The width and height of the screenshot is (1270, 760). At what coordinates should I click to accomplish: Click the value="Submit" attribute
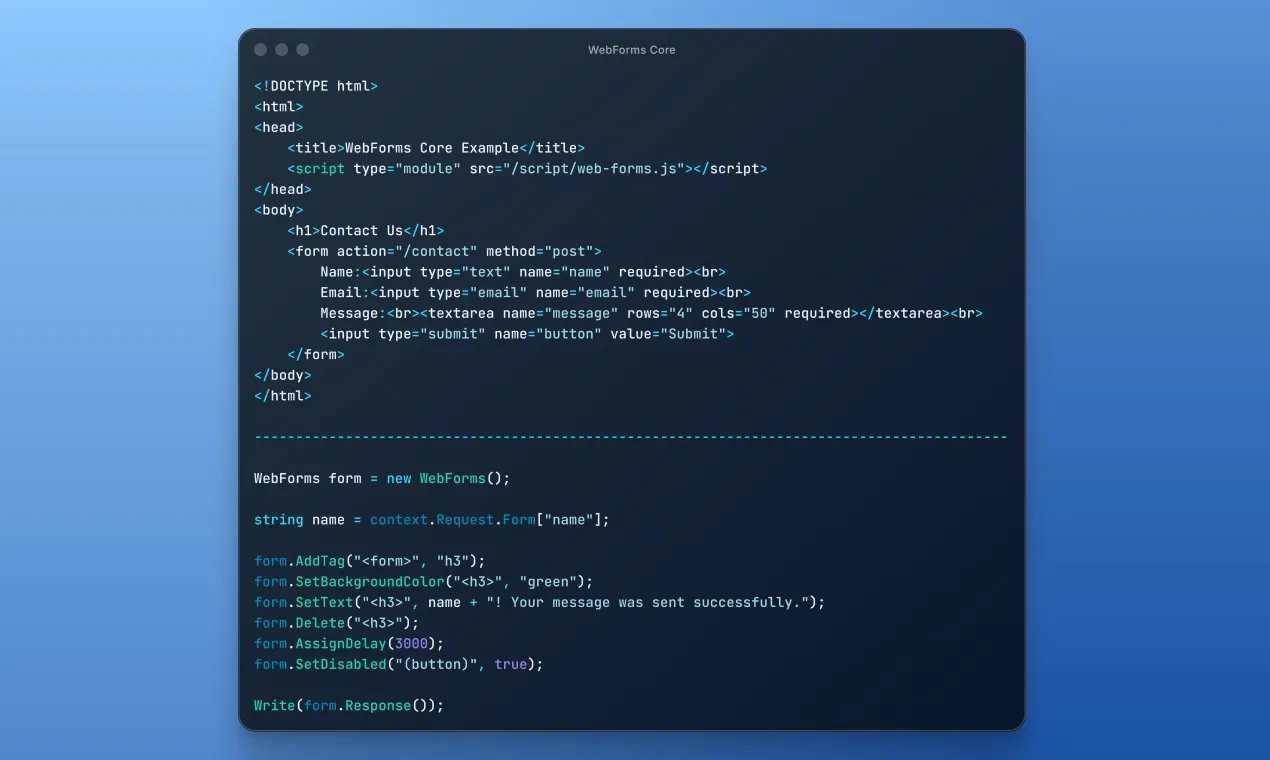click(x=669, y=334)
